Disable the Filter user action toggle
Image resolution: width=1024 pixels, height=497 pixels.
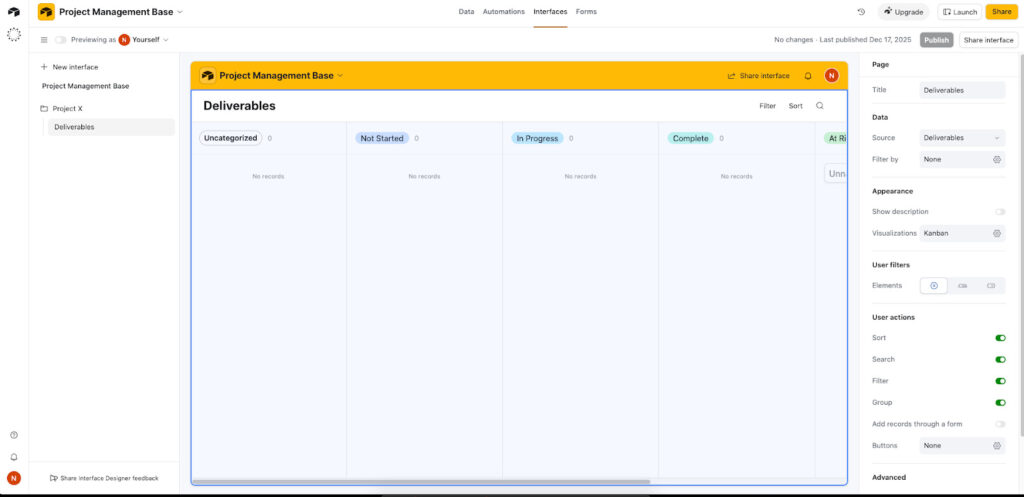[1000, 381]
